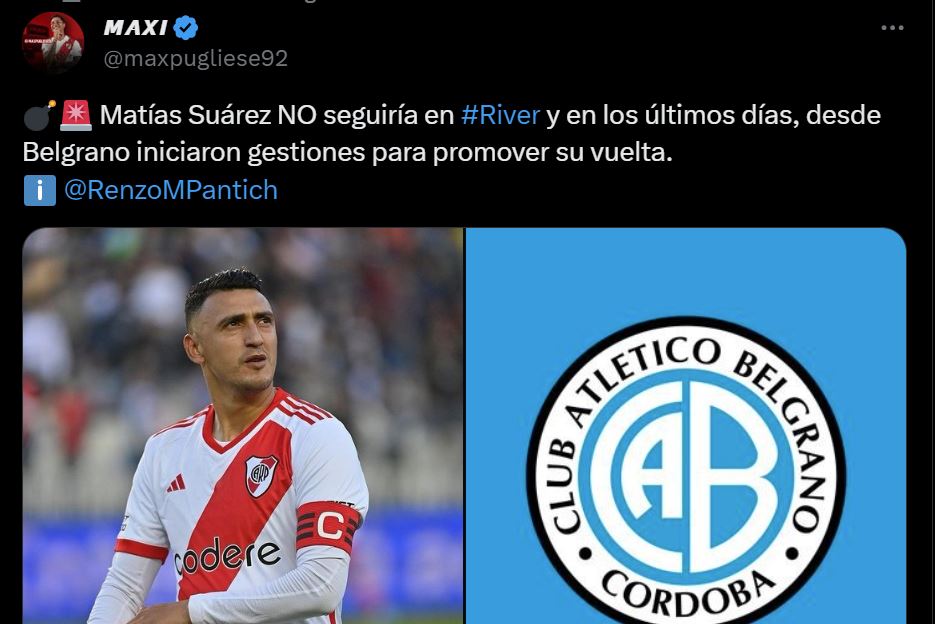Image resolution: width=935 pixels, height=624 pixels.
Task: Open the Matías Suárez player photo
Action: click(243, 426)
